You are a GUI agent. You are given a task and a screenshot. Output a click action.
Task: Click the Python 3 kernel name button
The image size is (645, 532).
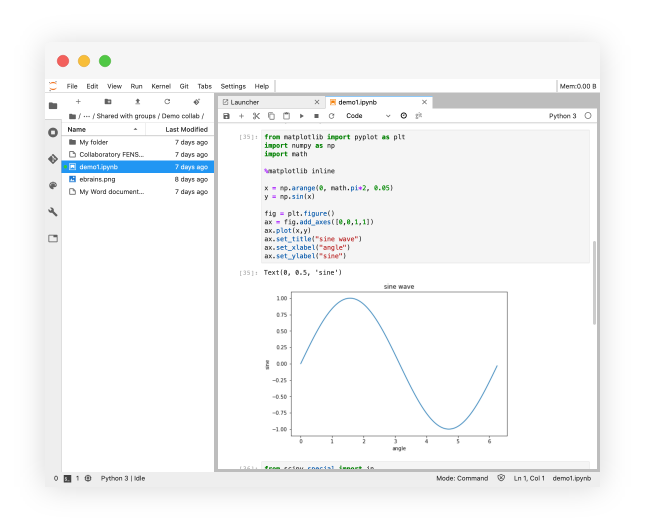coord(562,116)
